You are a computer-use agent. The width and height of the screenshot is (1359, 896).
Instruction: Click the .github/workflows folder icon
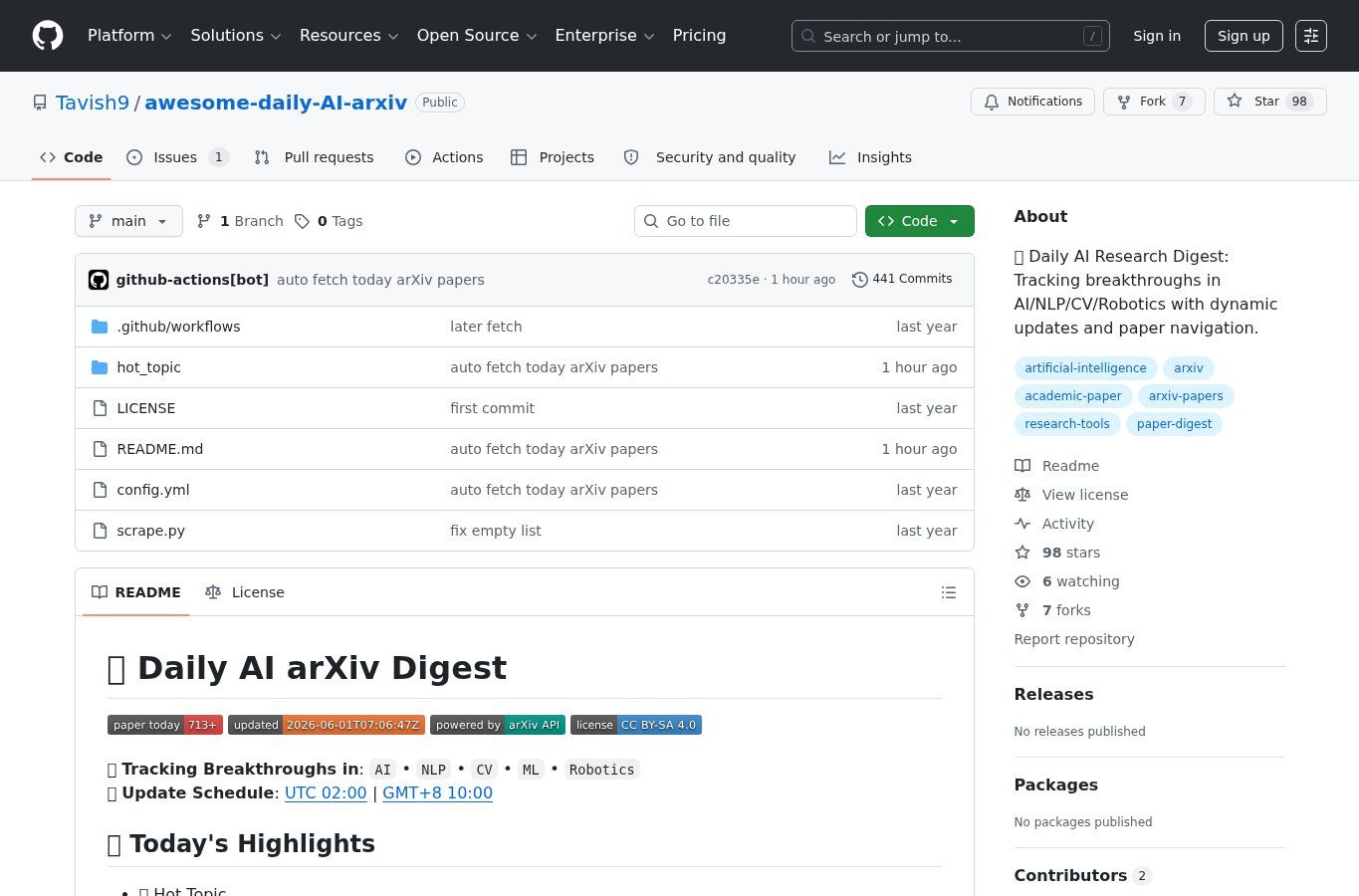click(x=100, y=327)
